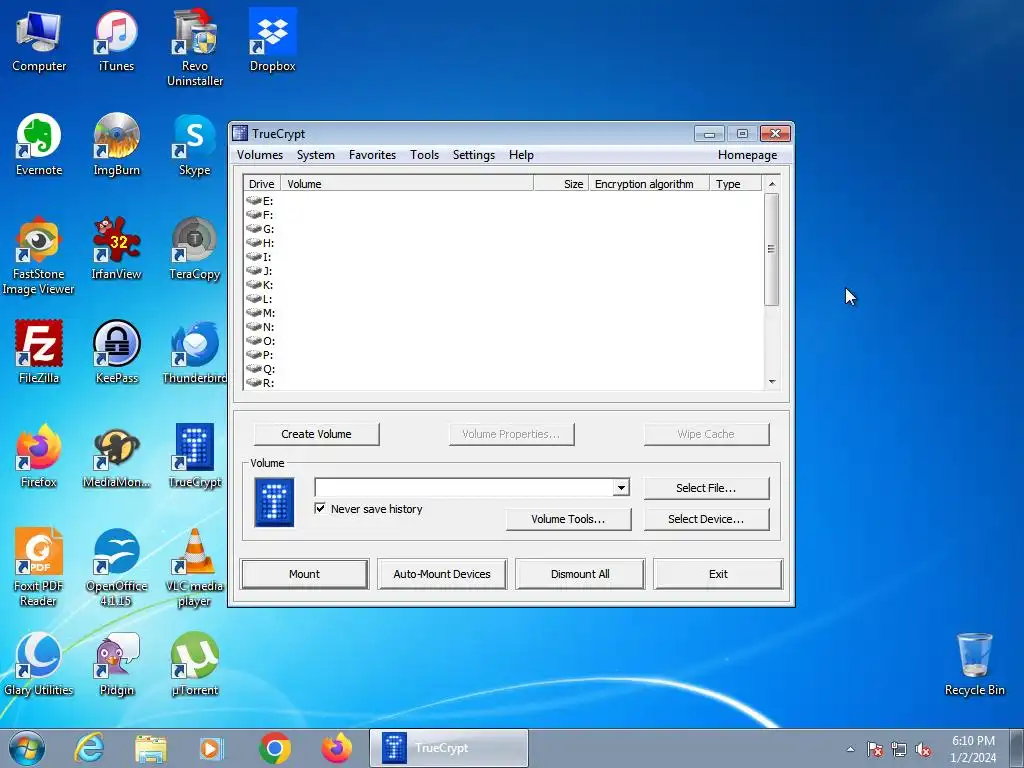Open the Tools menu
1024x768 pixels.
[x=424, y=155]
